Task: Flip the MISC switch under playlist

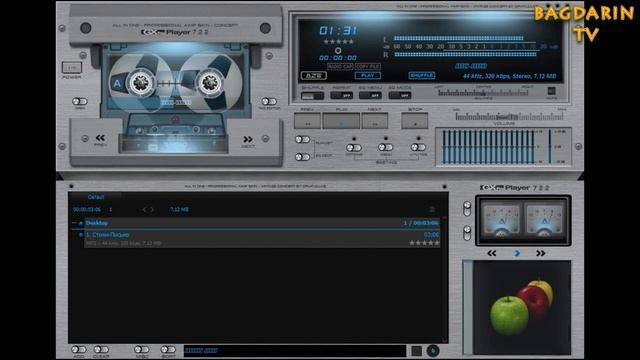Action: pos(142,349)
